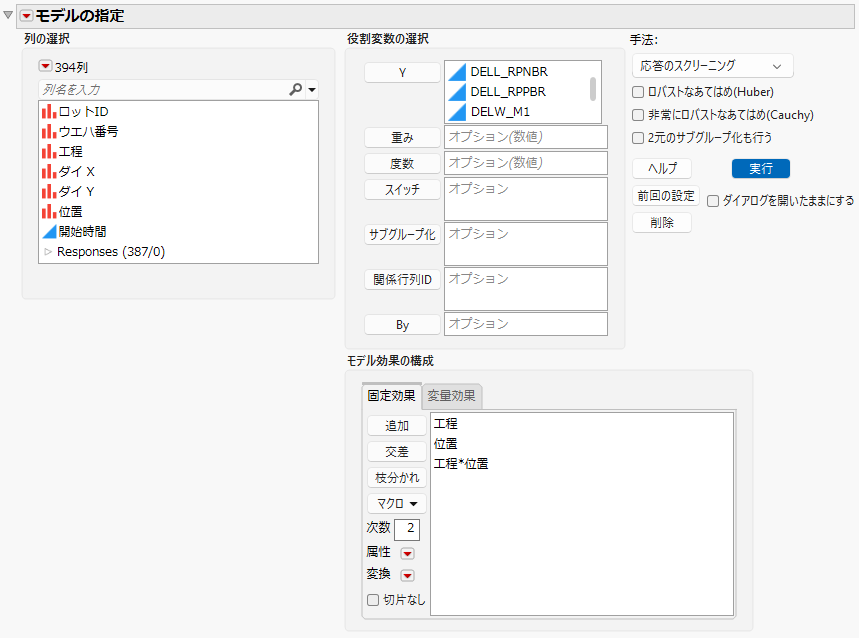Enable 非常にロバストなあてはめ(Cauchy) checkbox
Viewport: 859px width, 638px height.
tap(638, 115)
